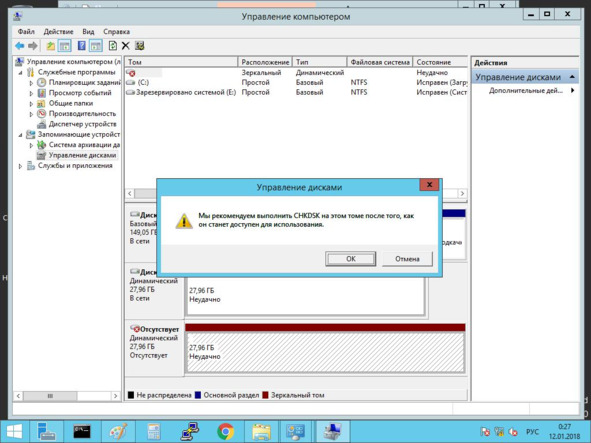
Task: Expand the Службы и приложения node
Action: pyautogui.click(x=21, y=166)
